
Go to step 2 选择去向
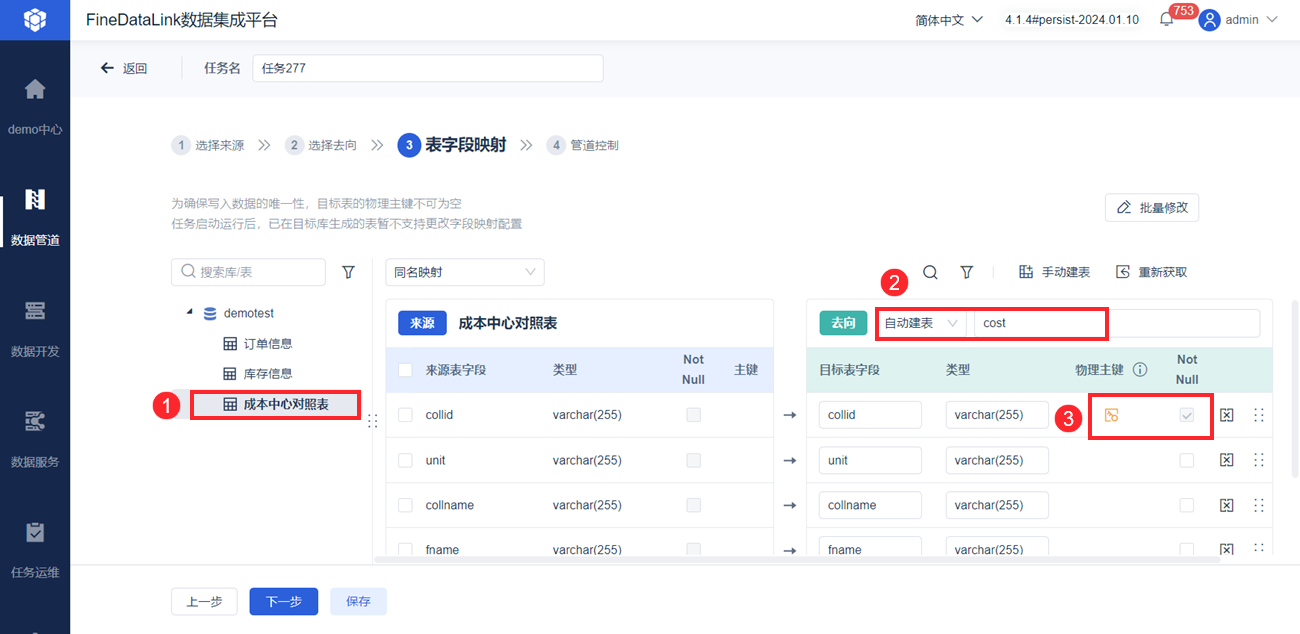point(320,145)
